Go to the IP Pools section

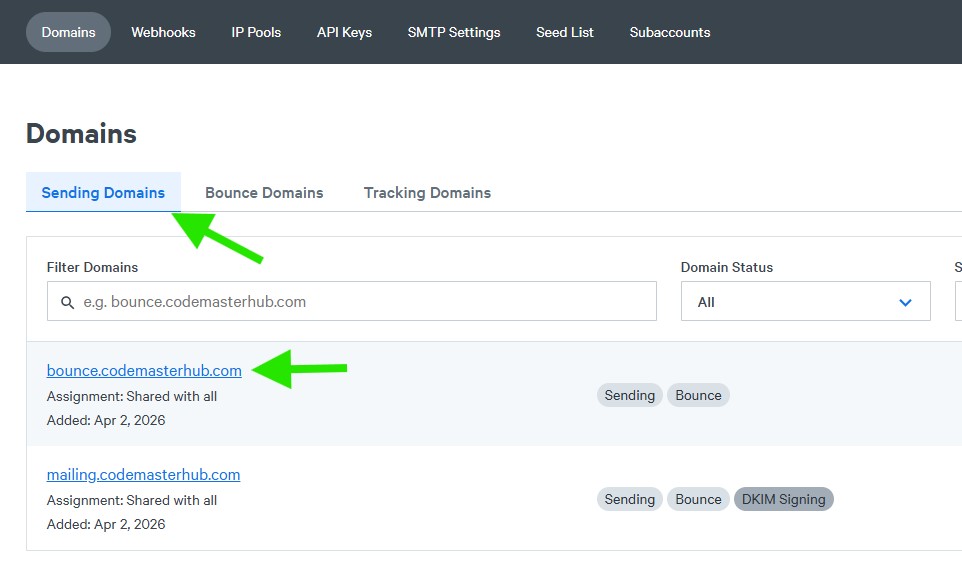pos(256,32)
